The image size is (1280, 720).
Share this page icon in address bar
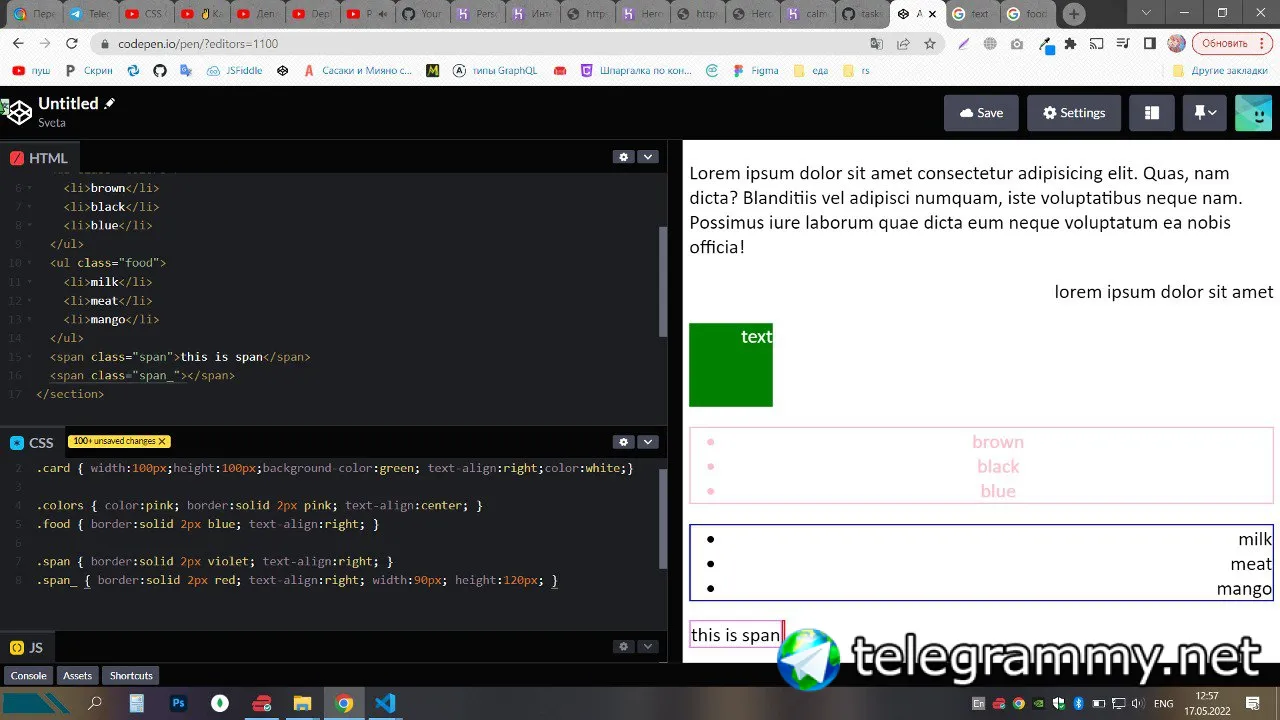pos(903,44)
